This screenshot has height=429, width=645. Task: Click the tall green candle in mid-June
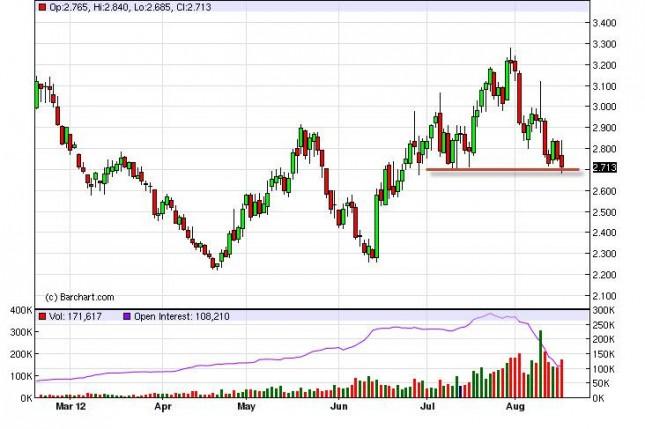point(376,226)
